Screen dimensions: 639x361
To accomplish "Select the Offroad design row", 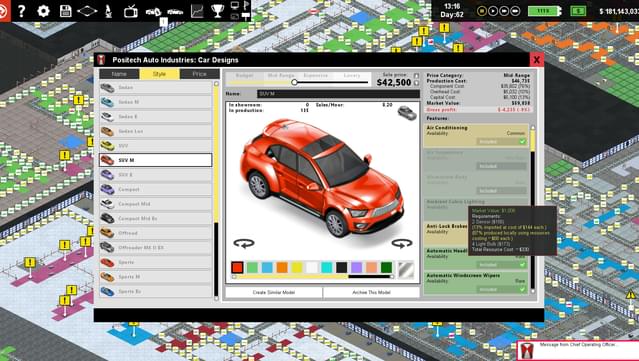I will point(156,233).
